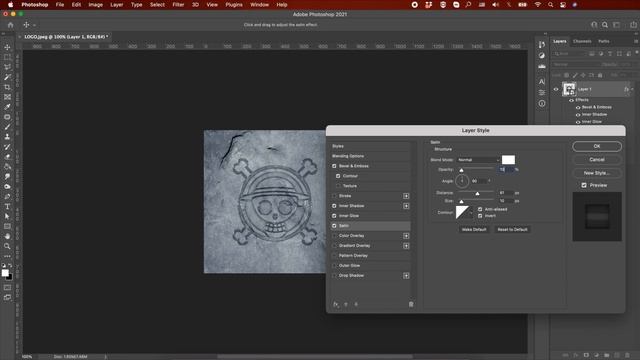Screen dimensions: 640x360
Task: Click Cancel in Layer Style dialog
Action: pos(597,160)
